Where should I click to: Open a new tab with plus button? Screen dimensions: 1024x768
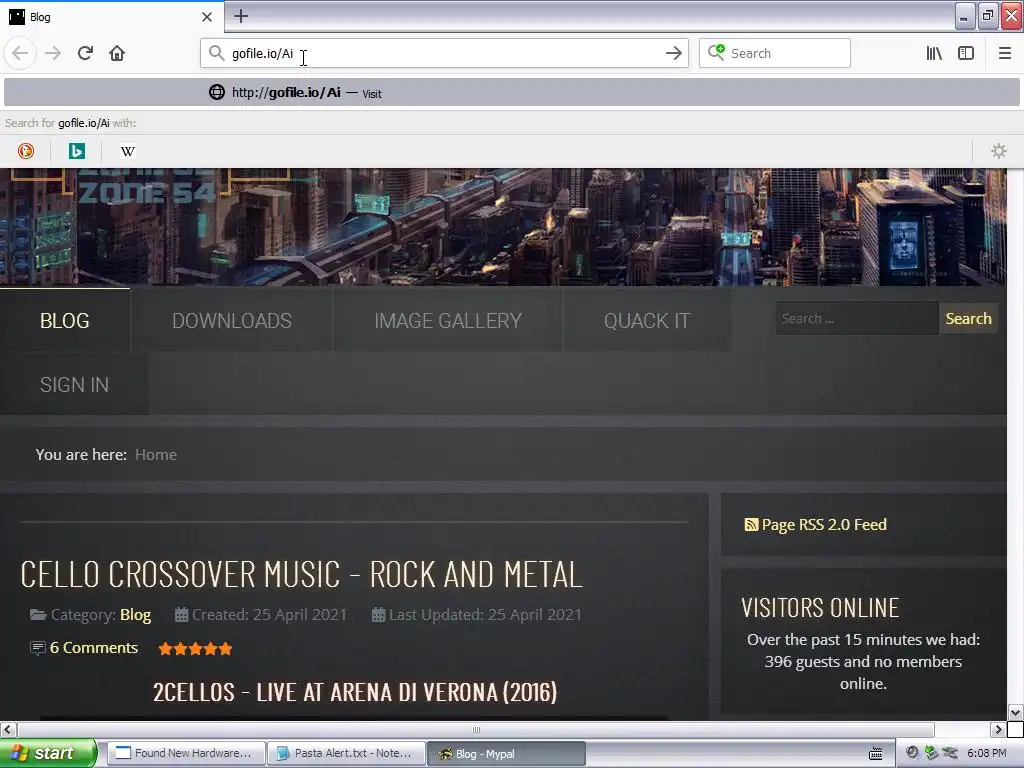point(241,16)
